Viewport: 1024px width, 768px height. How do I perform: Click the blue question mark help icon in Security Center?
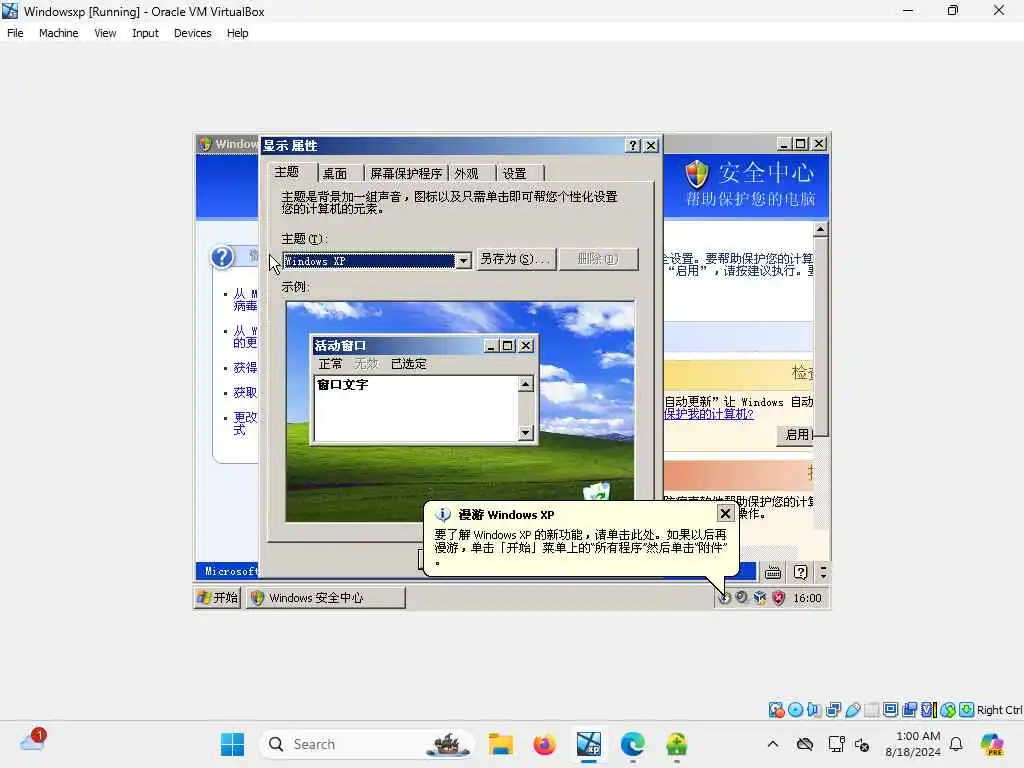pyautogui.click(x=222, y=257)
